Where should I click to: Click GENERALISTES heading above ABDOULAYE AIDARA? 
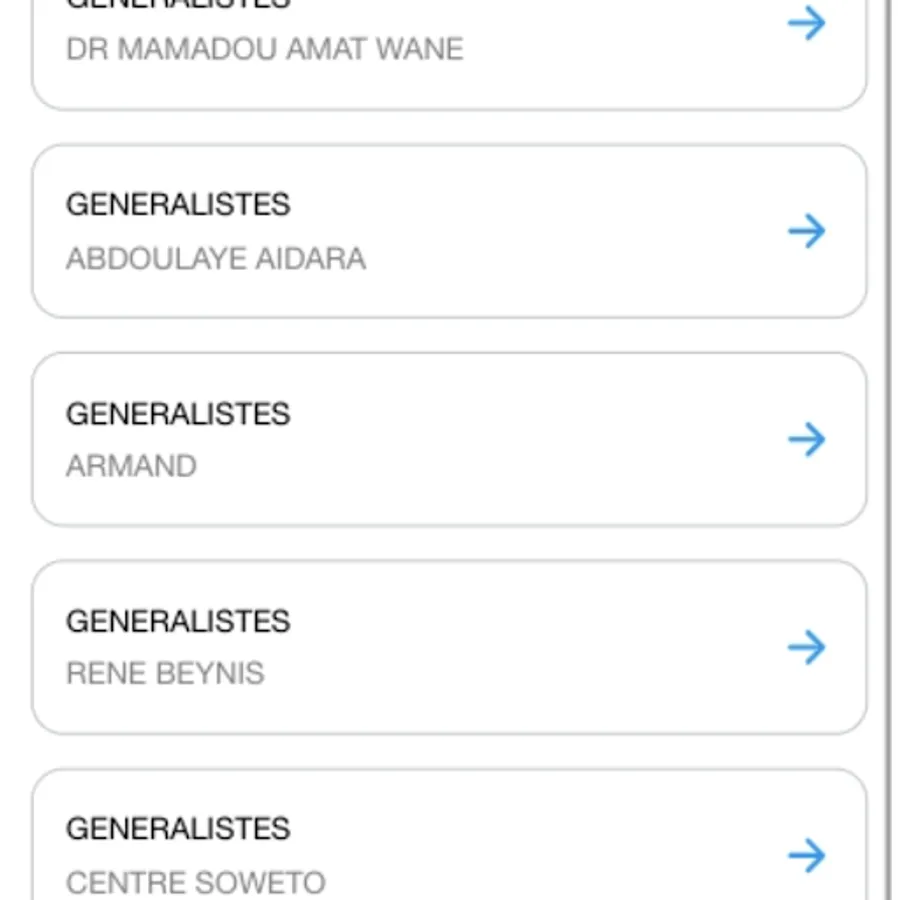click(x=178, y=205)
